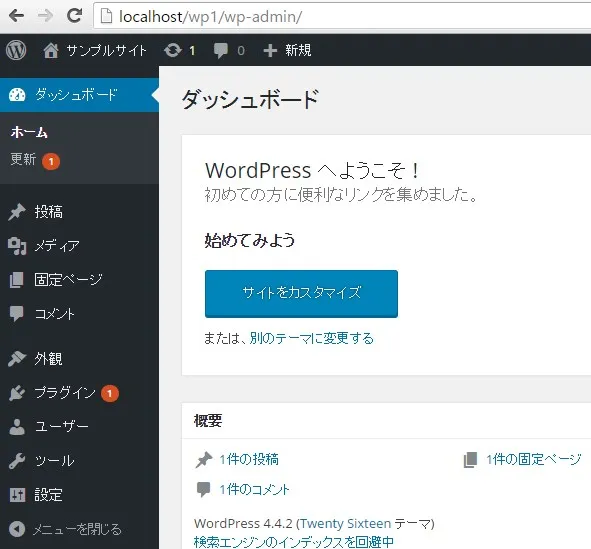Click the collapse arrow icon at sidebar bottom
Image resolution: width=591 pixels, height=549 pixels.
tap(17, 529)
